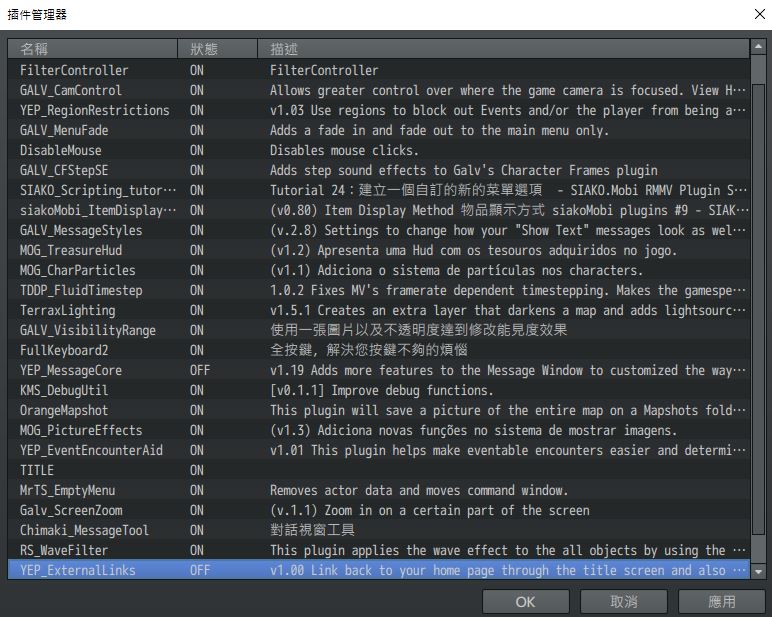Select the MrTS_EmptyMenu plugin
Image resolution: width=772 pixels, height=617 pixels.
coord(379,490)
